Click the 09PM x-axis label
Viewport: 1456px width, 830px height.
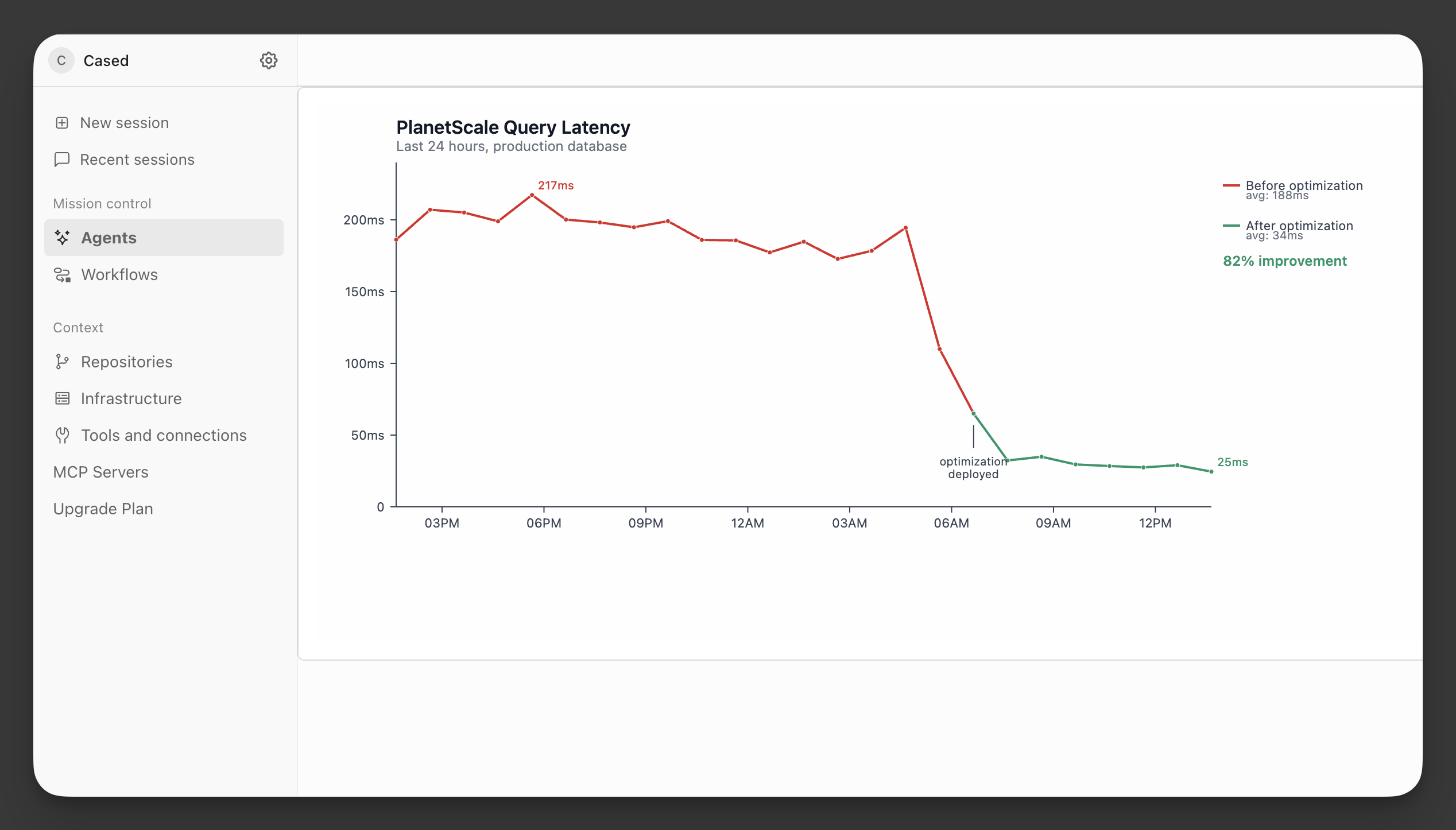pyautogui.click(x=646, y=523)
